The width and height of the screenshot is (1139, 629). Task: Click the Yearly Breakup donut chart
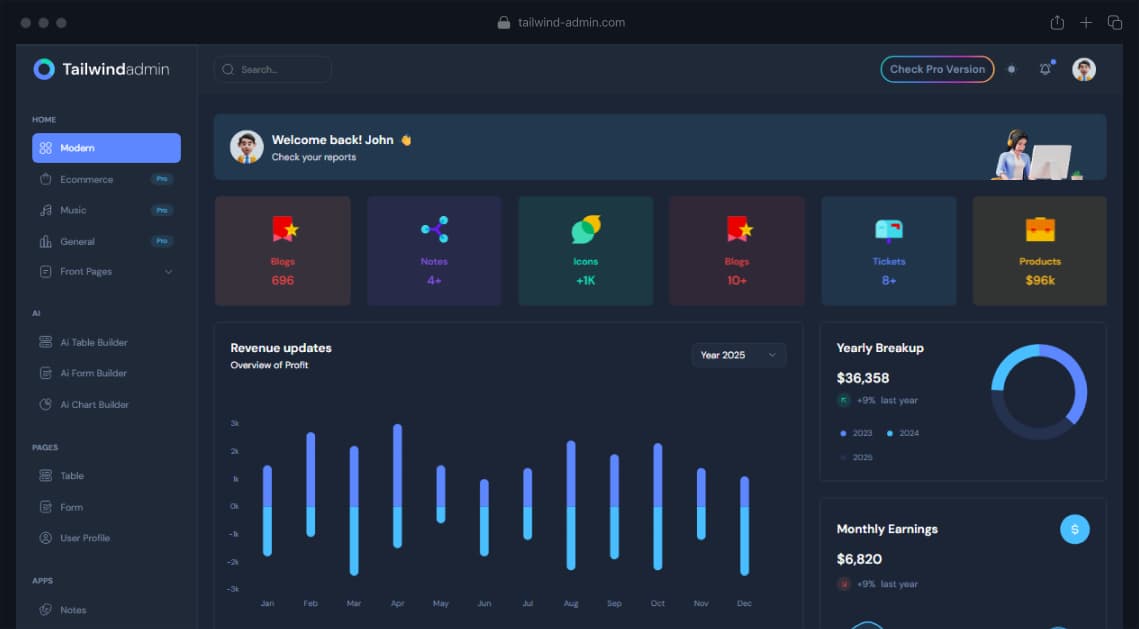pyautogui.click(x=1039, y=392)
